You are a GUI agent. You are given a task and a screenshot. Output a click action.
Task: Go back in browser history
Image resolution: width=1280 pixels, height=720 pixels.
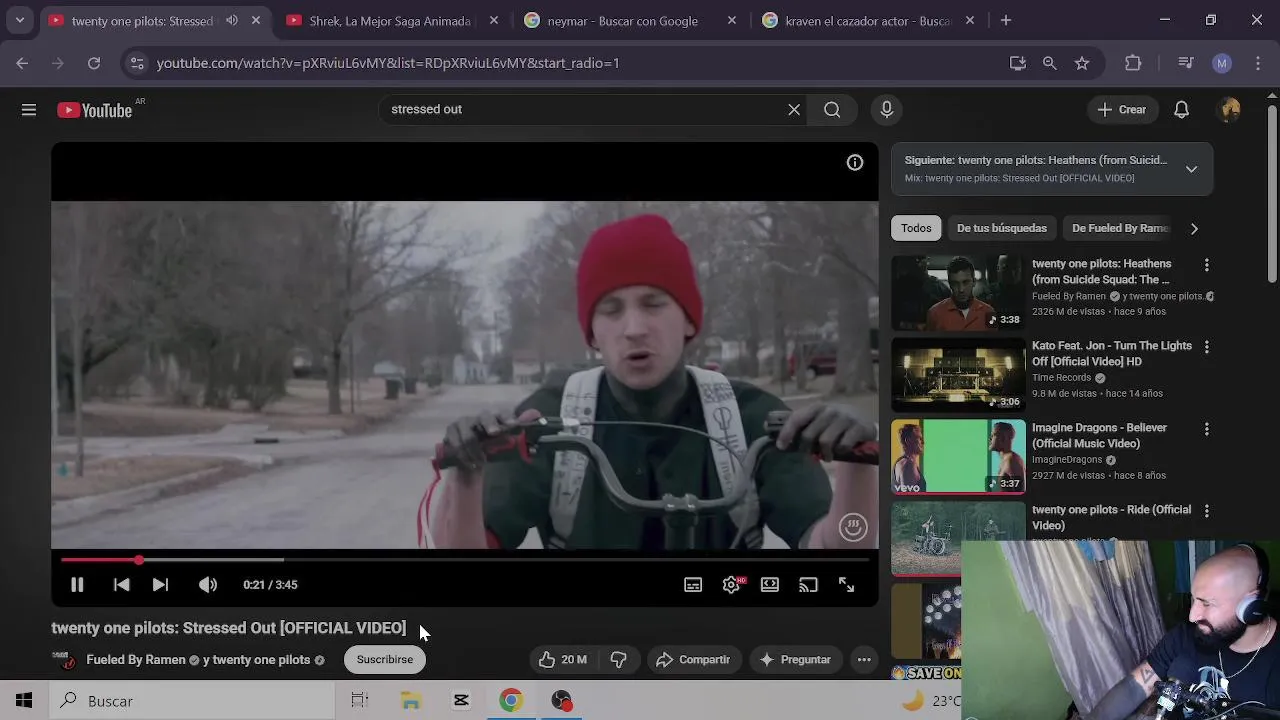(x=22, y=63)
